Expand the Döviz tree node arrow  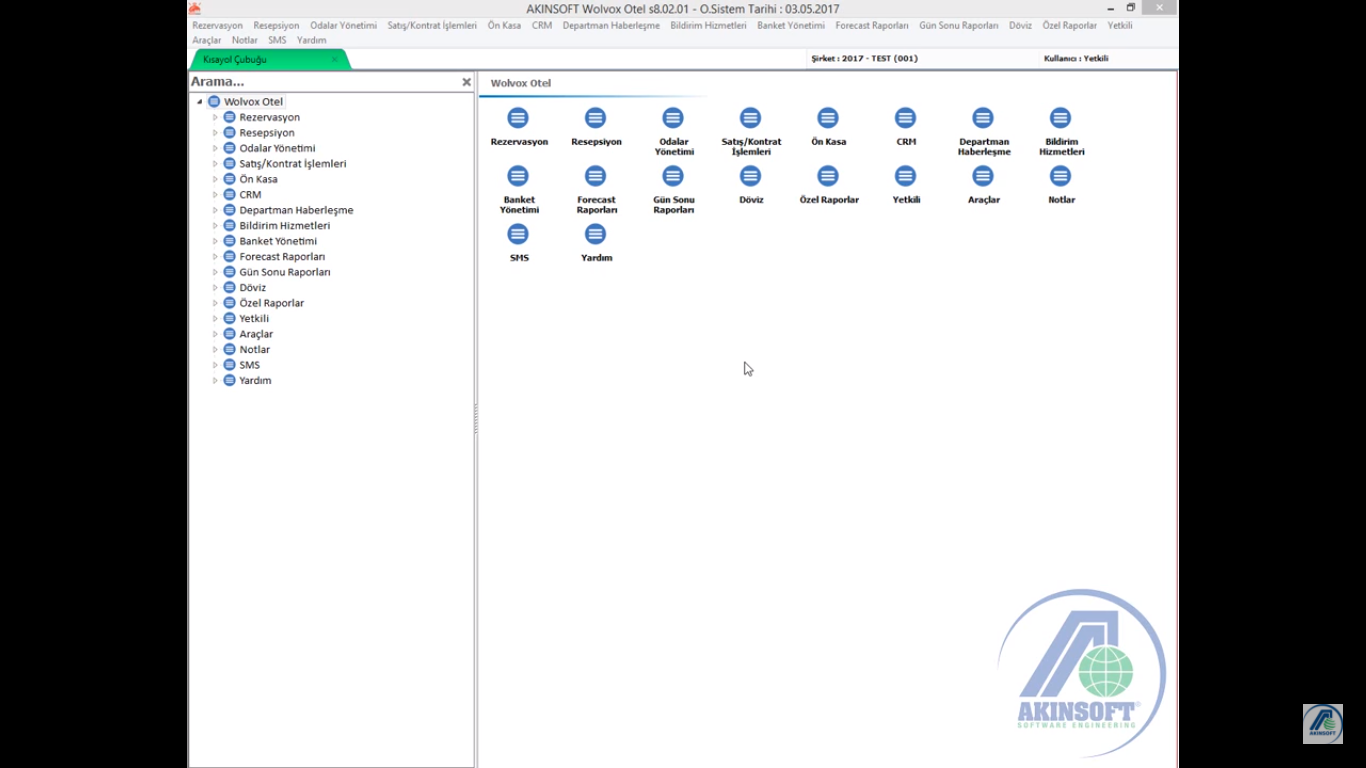pos(215,288)
